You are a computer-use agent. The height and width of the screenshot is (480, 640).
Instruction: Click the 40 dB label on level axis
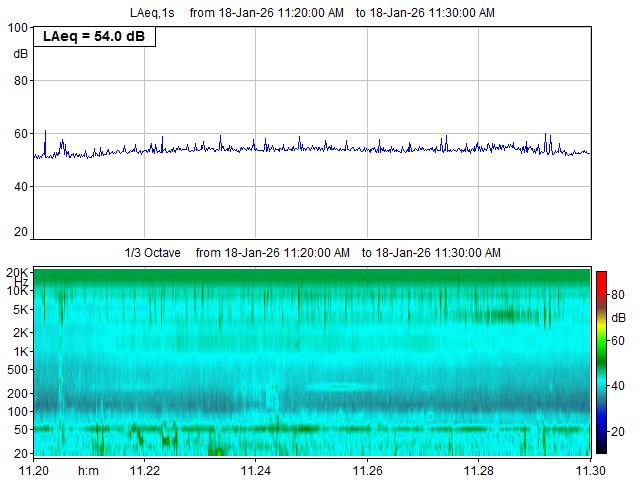pyautogui.click(x=20, y=187)
